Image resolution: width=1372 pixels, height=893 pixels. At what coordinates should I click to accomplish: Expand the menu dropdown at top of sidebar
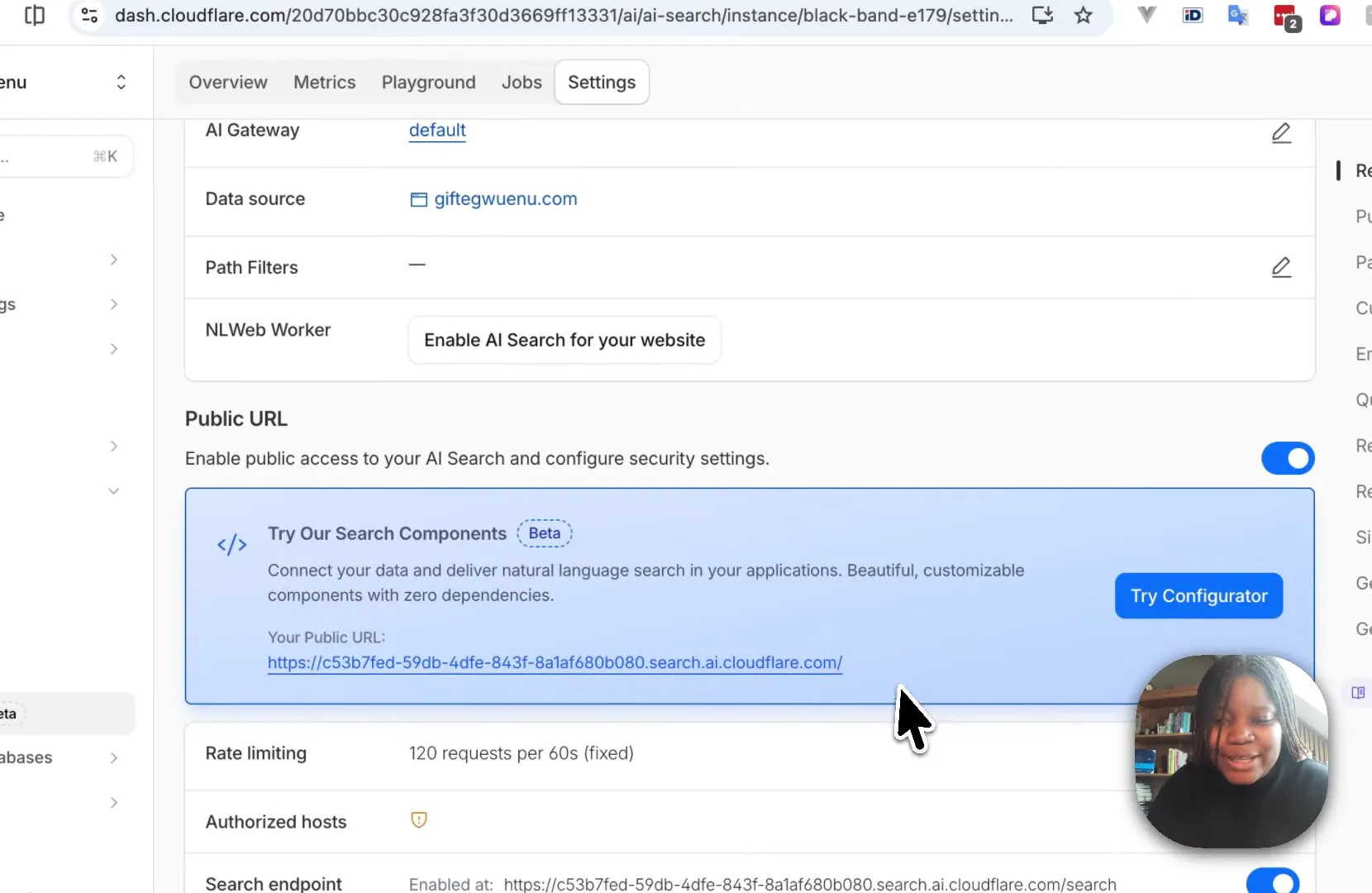click(121, 82)
